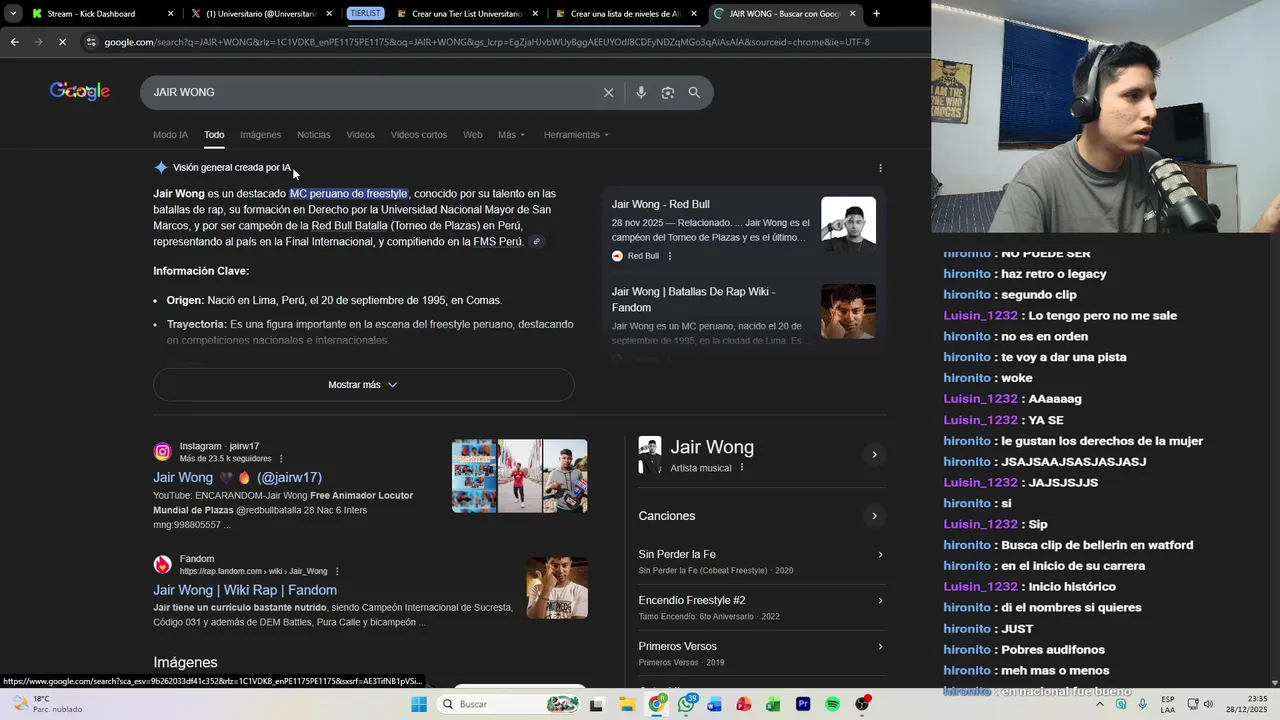
Task: Start voice search with the microphone icon
Action: (x=641, y=93)
